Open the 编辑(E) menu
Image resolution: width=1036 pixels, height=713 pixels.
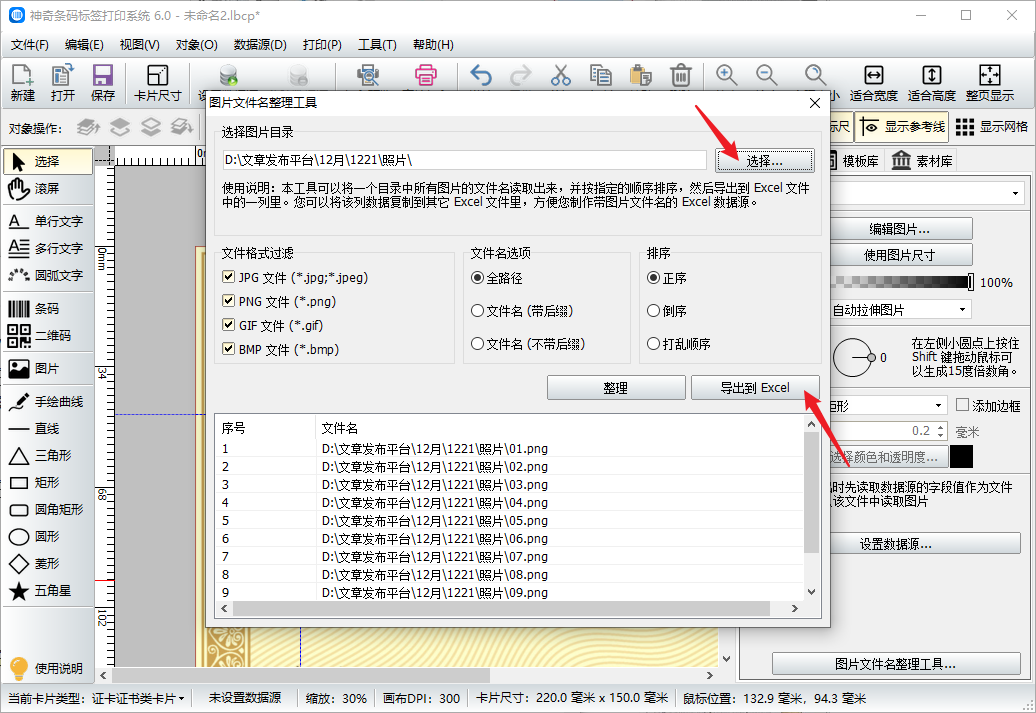coord(84,44)
